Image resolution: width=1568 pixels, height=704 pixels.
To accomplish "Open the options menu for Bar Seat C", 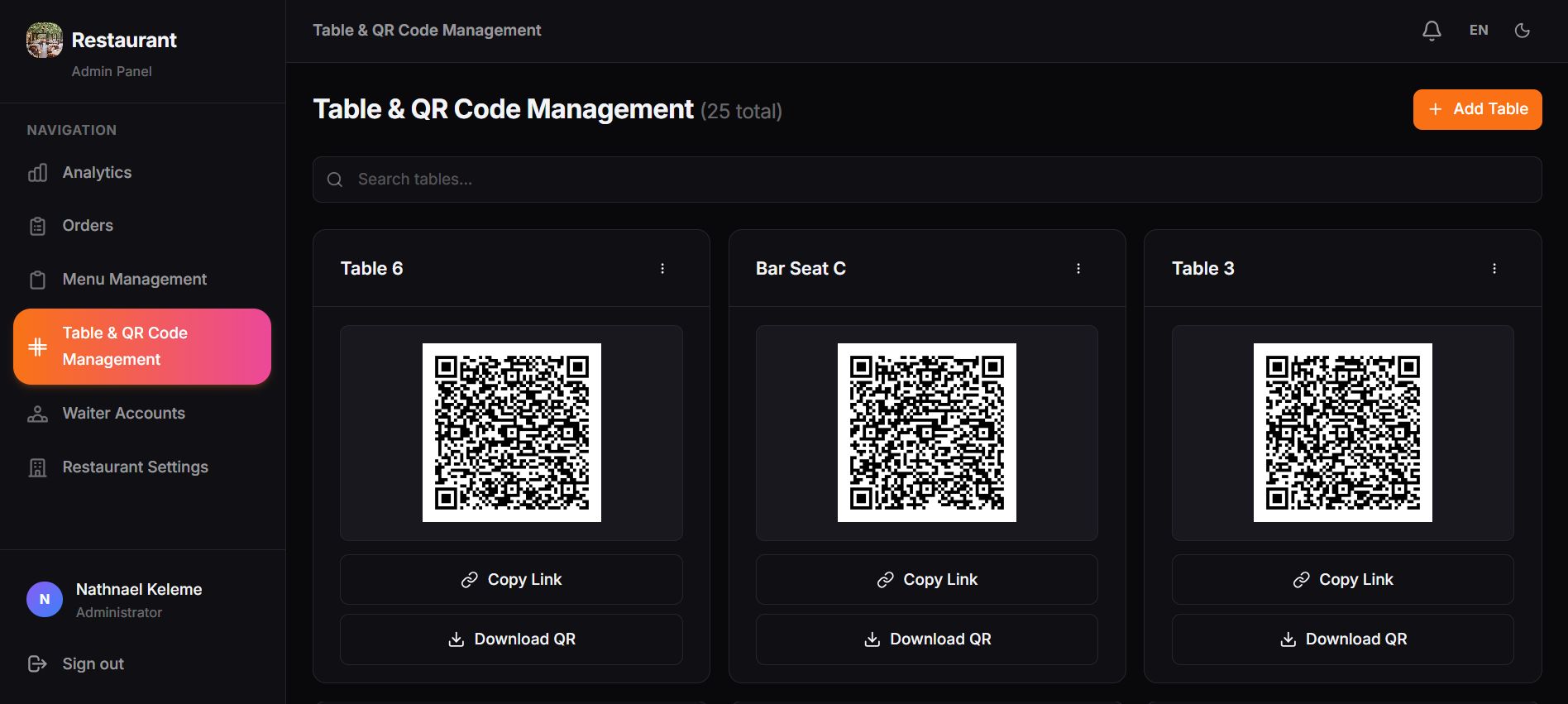I will click(1078, 268).
